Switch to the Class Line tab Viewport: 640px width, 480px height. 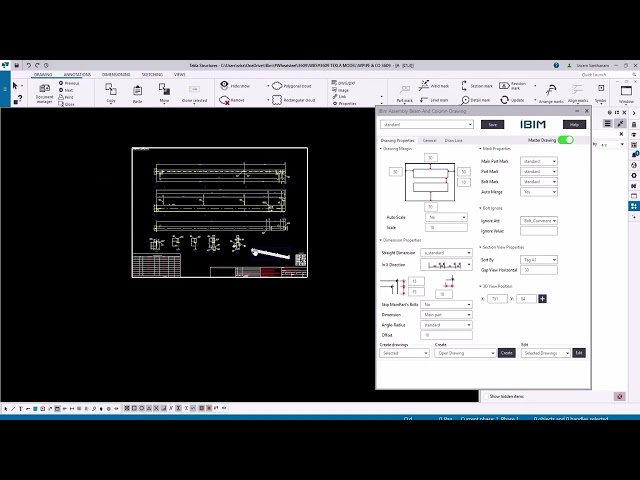click(x=453, y=140)
